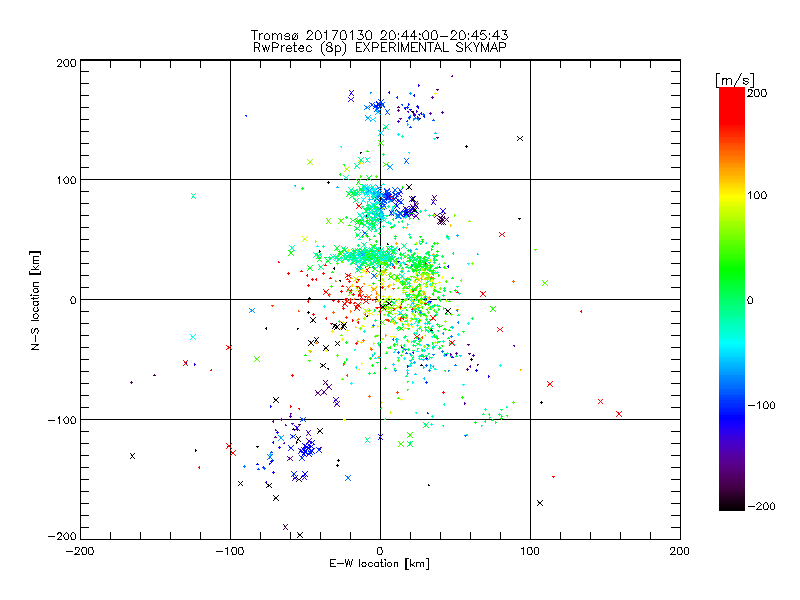800x600 pixels.
Task: Click the "E-W location [km]" axis label
Action: point(379,563)
